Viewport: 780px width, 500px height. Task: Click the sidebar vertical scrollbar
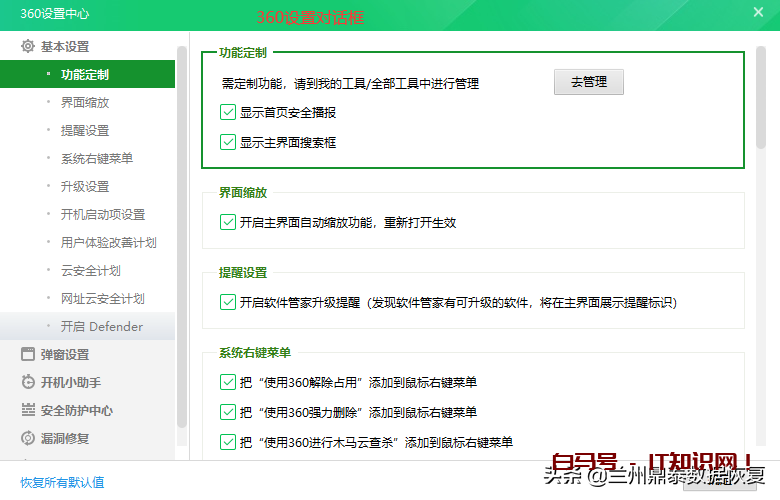[182, 237]
